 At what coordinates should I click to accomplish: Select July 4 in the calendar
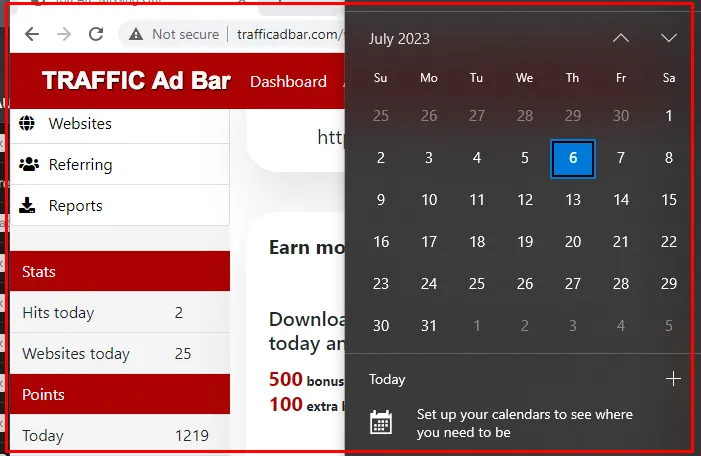[x=477, y=158]
